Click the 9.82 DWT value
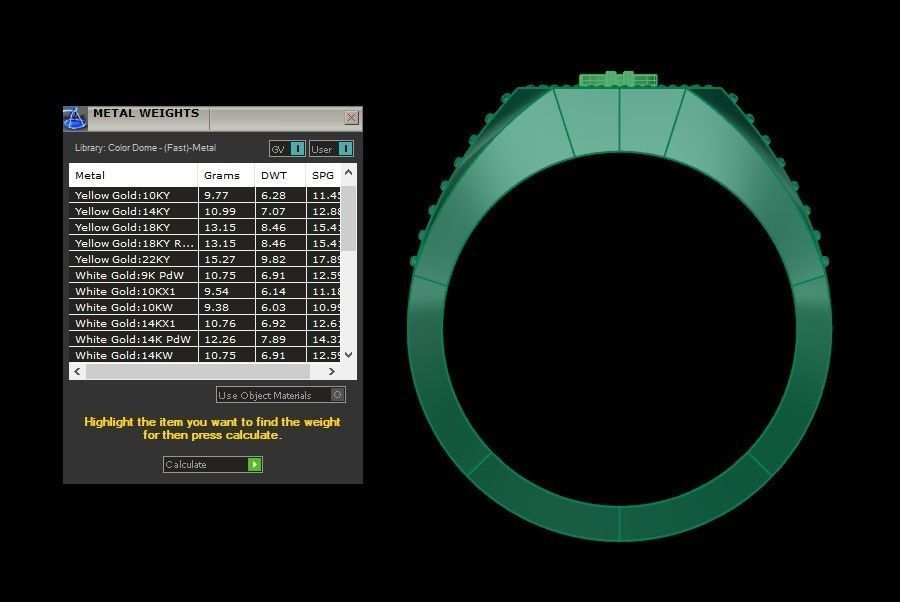900x602 pixels. click(x=273, y=259)
